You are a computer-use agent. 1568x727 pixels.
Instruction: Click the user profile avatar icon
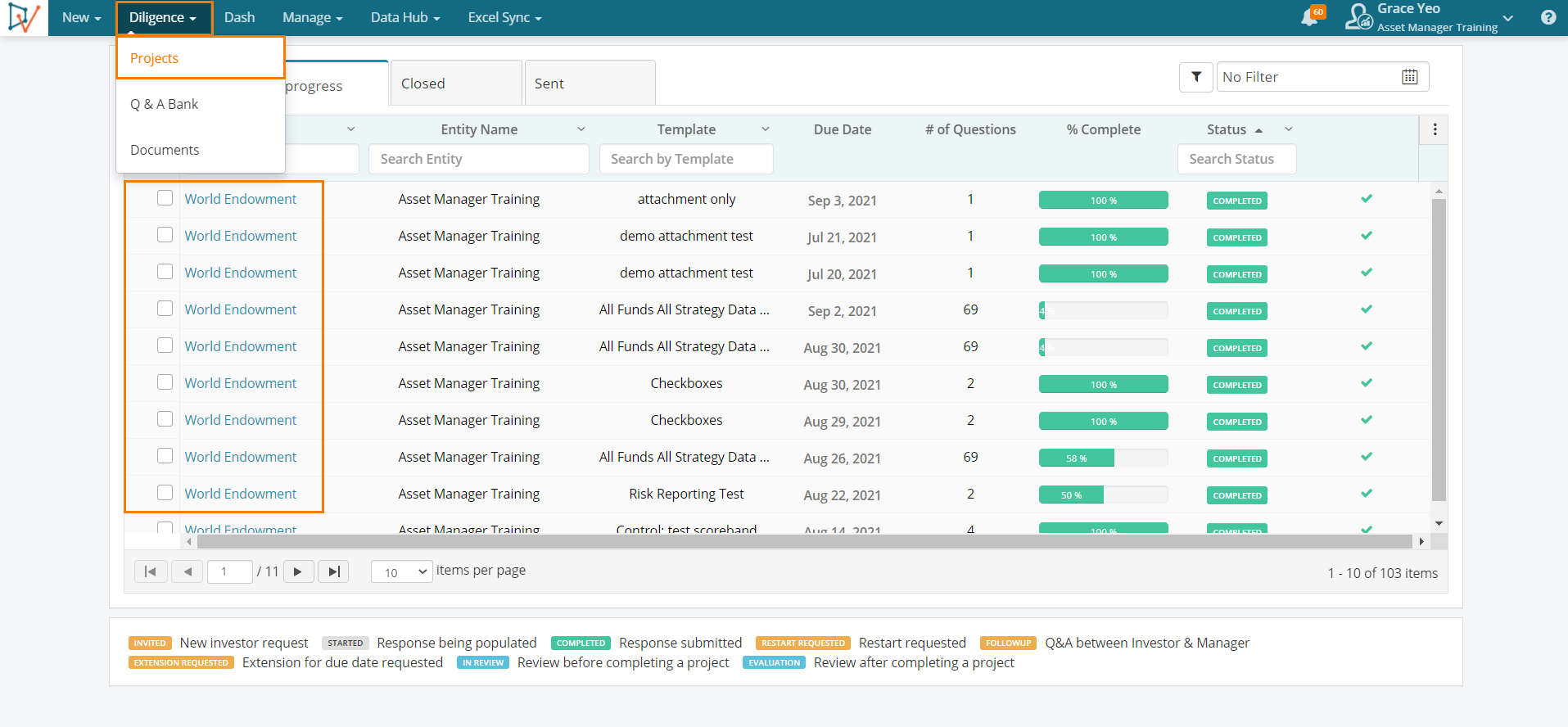pyautogui.click(x=1358, y=17)
